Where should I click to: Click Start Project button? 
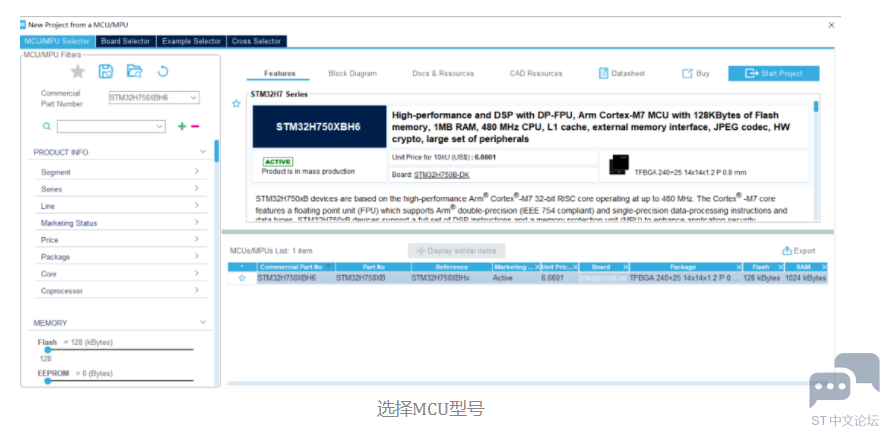point(774,74)
